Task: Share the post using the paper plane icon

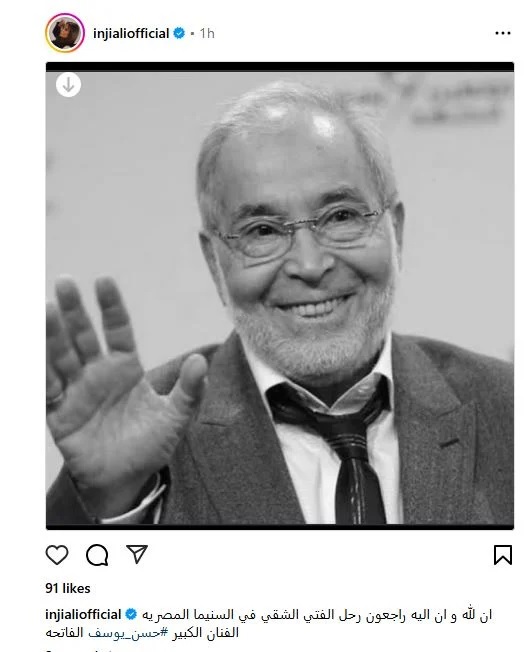Action: click(137, 554)
